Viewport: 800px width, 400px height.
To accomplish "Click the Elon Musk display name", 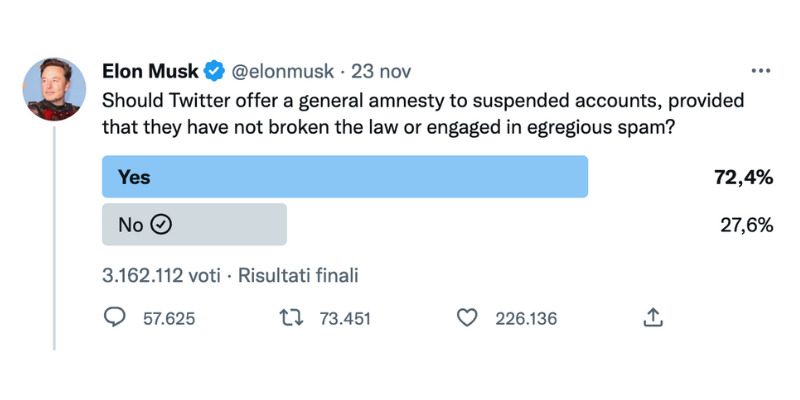I will (150, 72).
